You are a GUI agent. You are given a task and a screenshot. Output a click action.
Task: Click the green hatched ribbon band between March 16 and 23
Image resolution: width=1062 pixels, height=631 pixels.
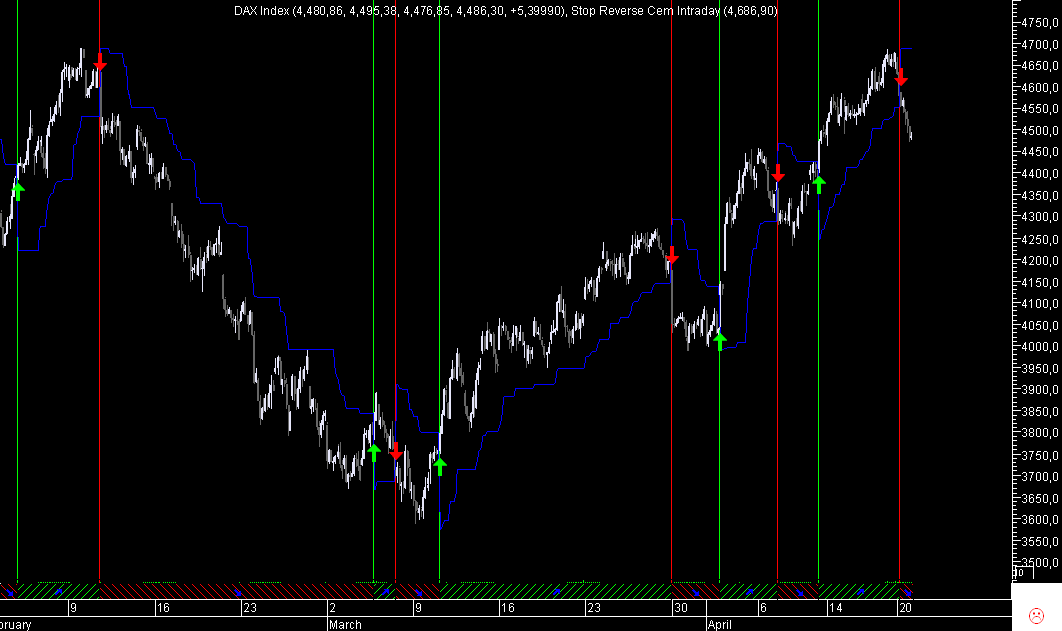click(555, 591)
